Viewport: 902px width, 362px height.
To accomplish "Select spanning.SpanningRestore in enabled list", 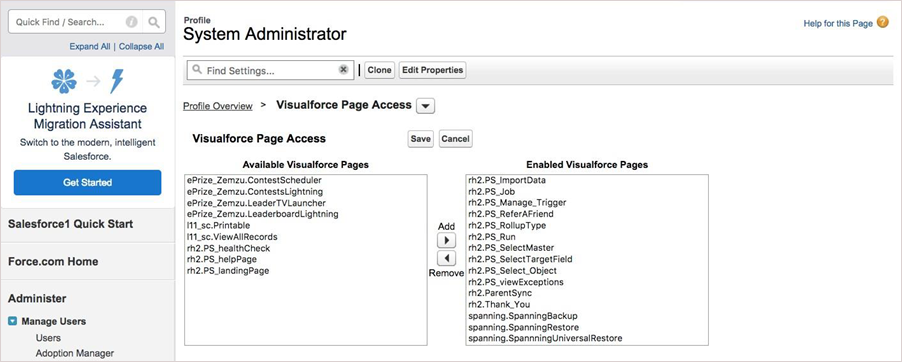I will pos(587,327).
